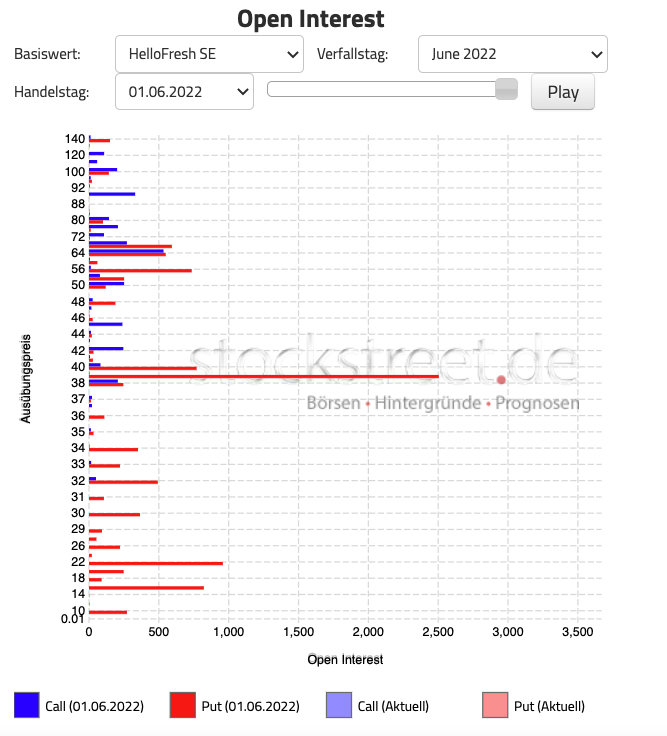Click the Call (Aktuell) legend label
Image resolution: width=667 pixels, height=736 pixels.
[x=393, y=706]
